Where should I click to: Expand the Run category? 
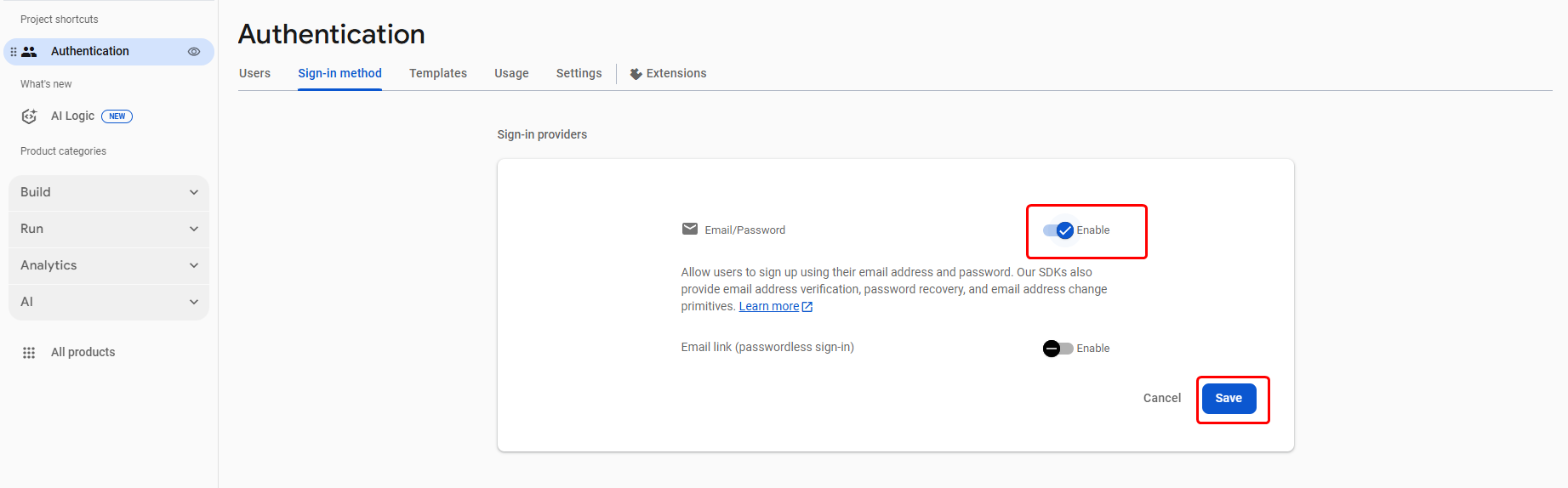(109, 230)
